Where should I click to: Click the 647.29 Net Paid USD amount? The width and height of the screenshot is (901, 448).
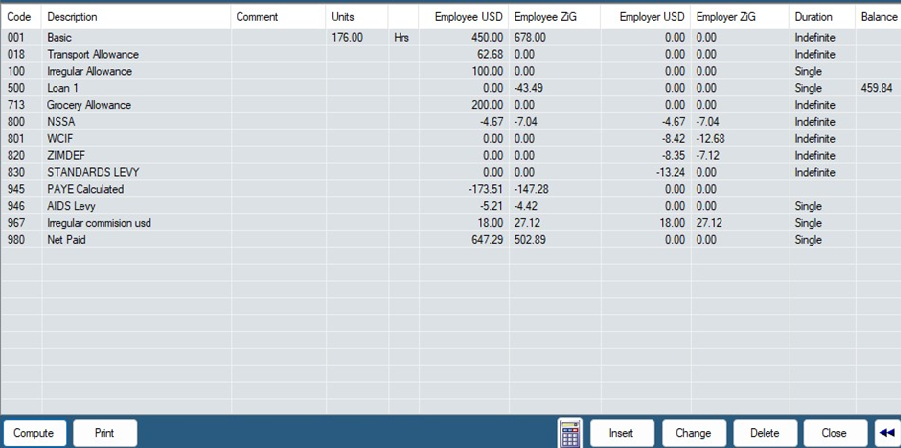coord(487,240)
